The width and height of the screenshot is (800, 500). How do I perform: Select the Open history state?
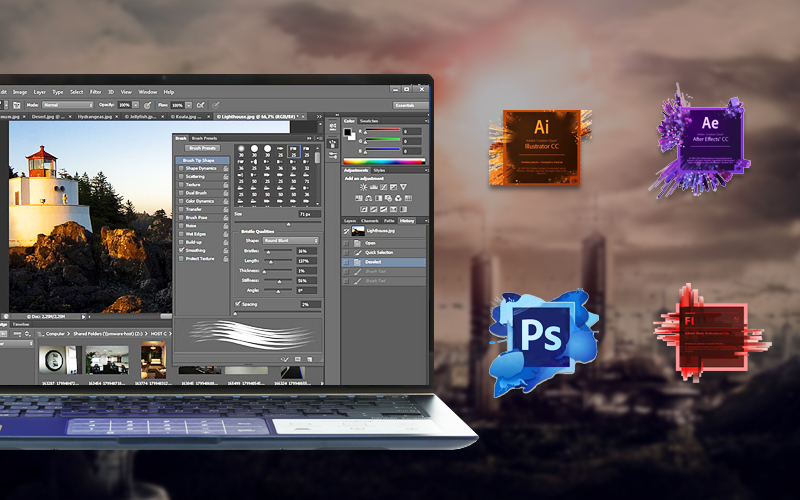[x=384, y=243]
